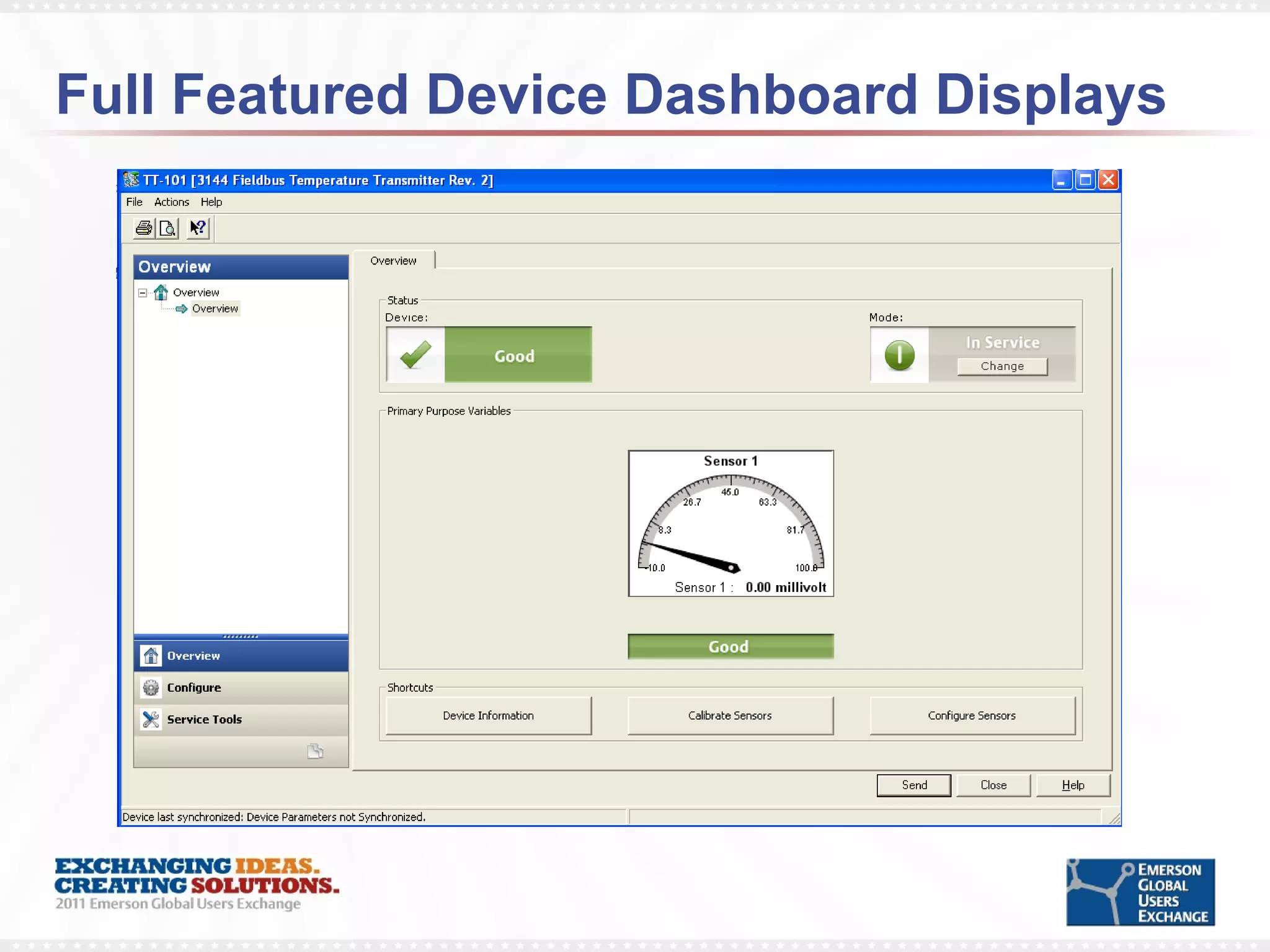Click the Print toolbar icon
The image size is (1270, 952).
[144, 228]
